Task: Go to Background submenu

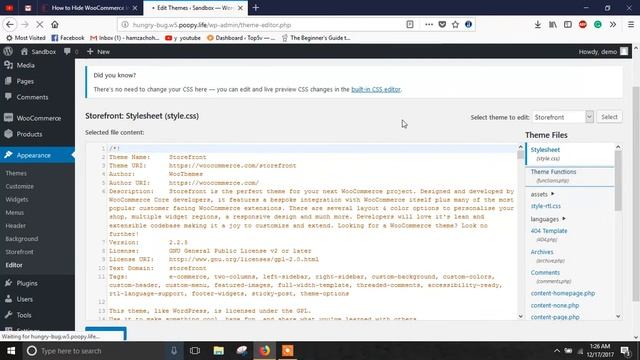Action: pyautogui.click(x=22, y=238)
